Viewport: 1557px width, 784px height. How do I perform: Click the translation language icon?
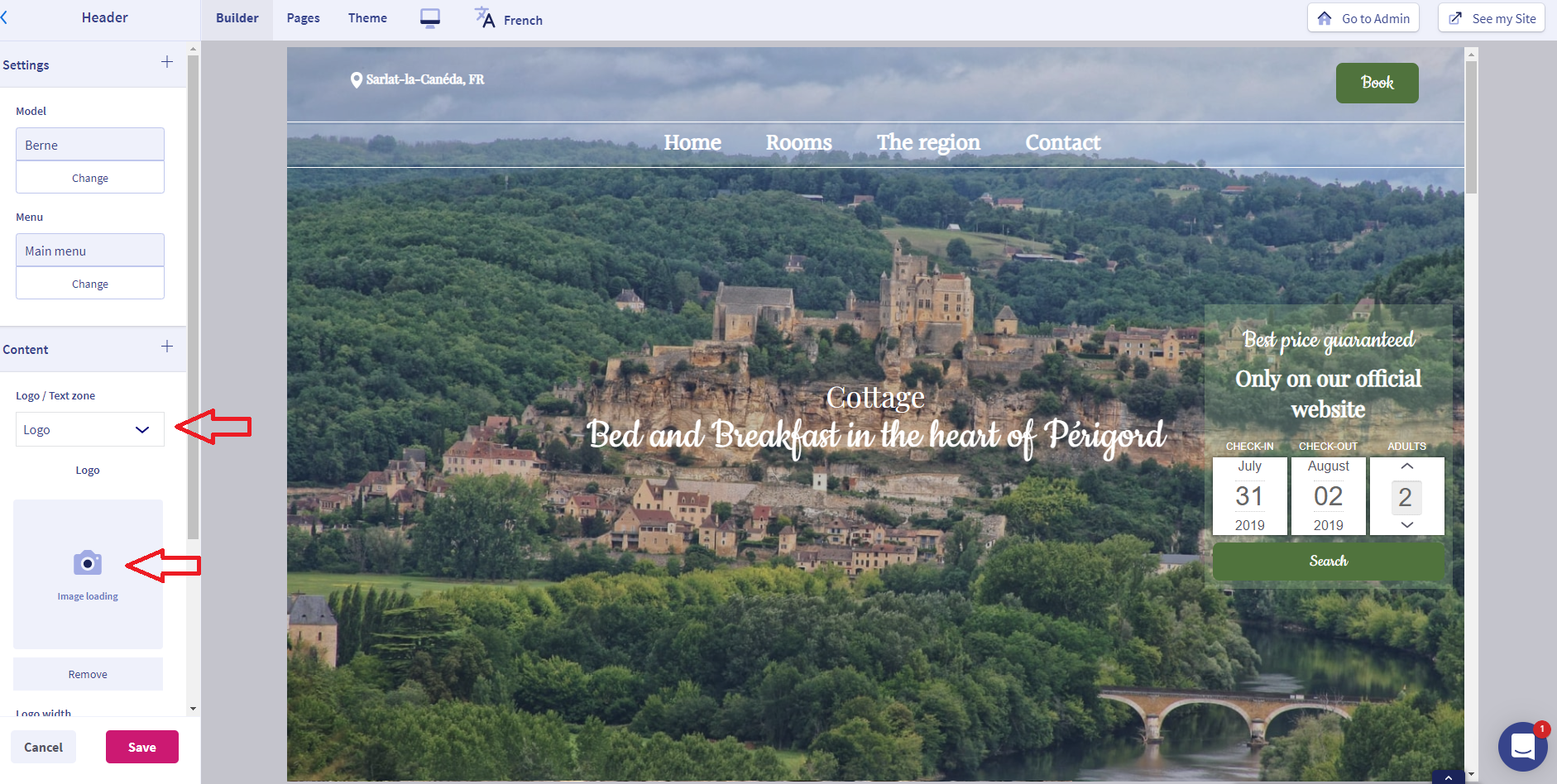[x=485, y=17]
